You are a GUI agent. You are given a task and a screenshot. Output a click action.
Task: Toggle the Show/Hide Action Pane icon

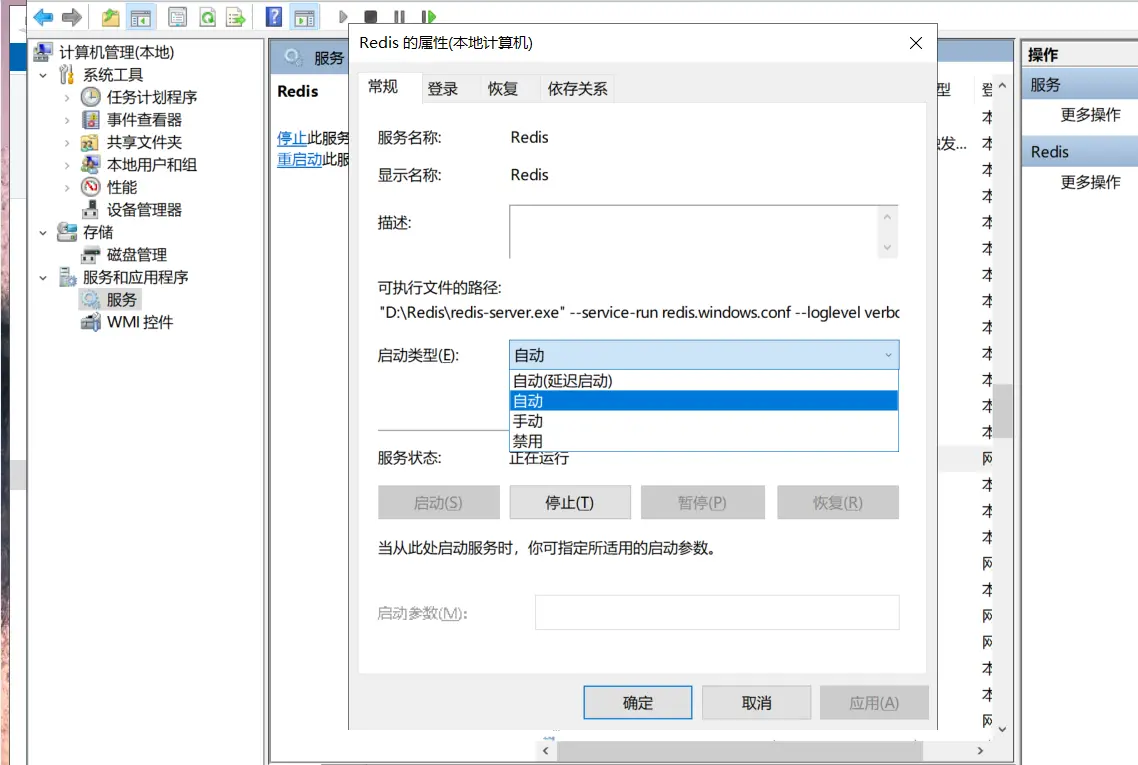[x=305, y=17]
